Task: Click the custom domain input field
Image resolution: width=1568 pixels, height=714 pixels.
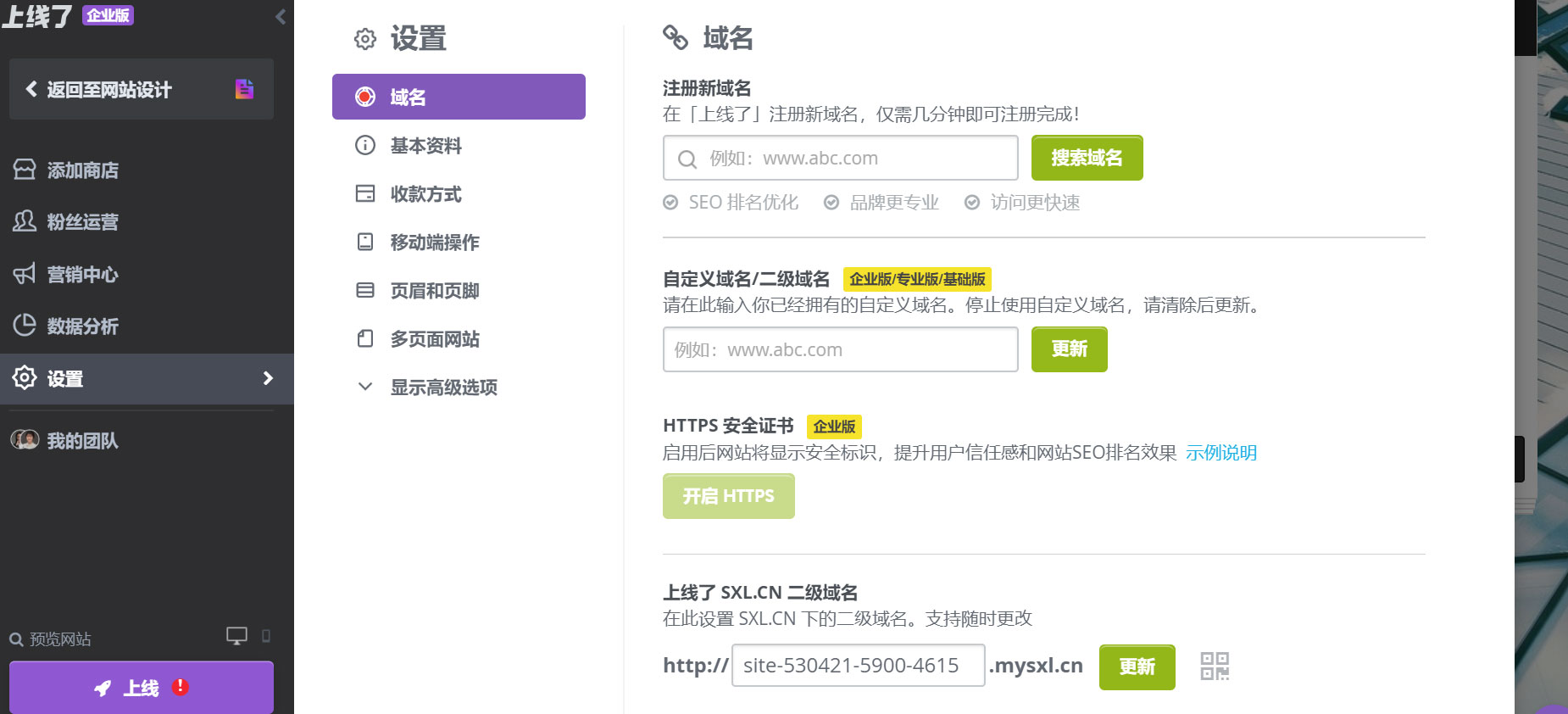Action: 840,349
